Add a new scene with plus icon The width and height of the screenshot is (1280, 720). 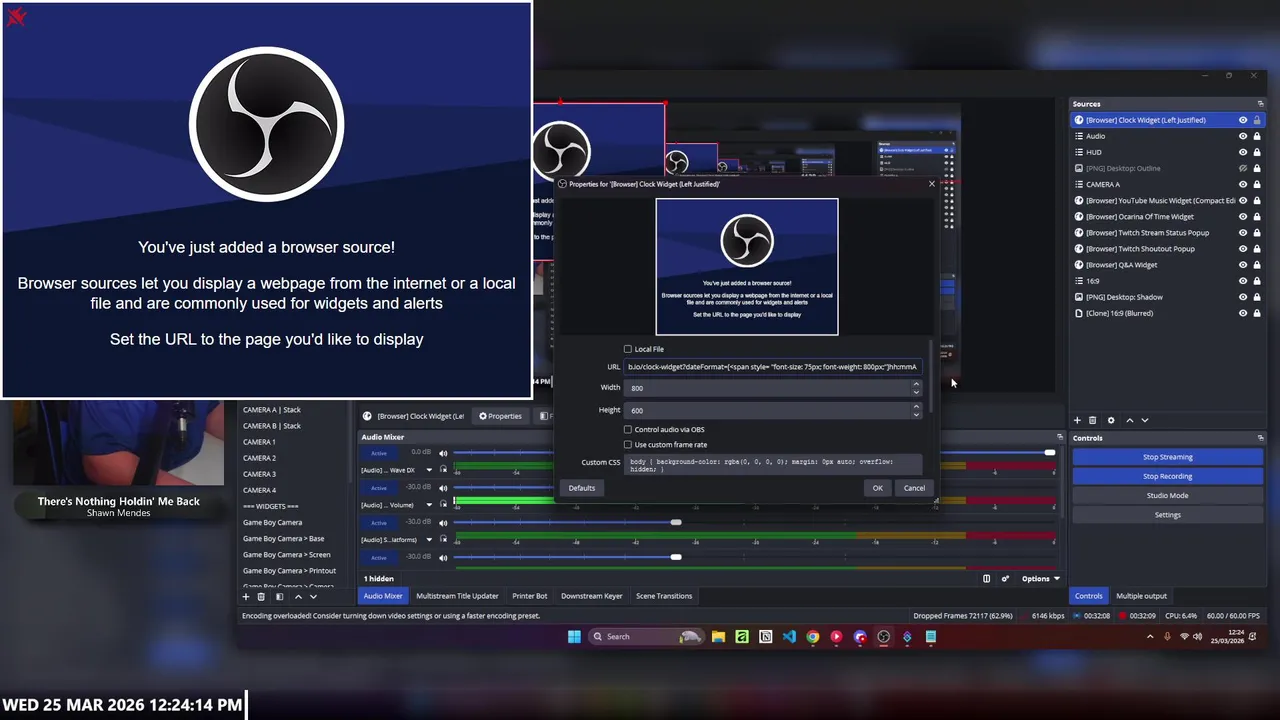coord(246,596)
